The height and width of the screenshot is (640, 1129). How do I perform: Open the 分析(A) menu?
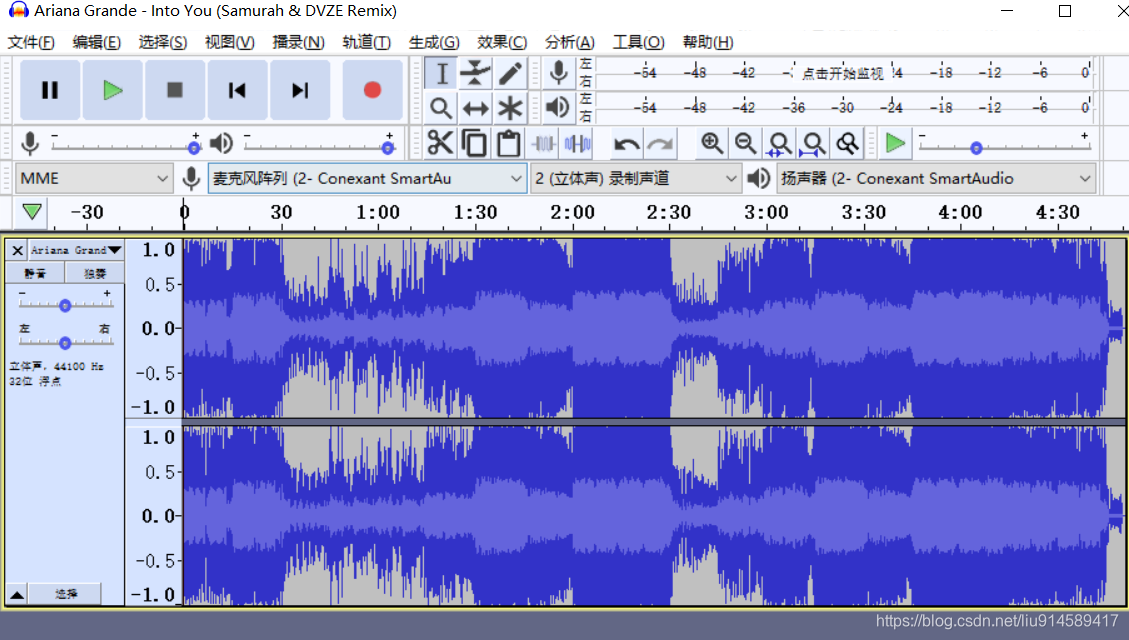click(x=570, y=42)
